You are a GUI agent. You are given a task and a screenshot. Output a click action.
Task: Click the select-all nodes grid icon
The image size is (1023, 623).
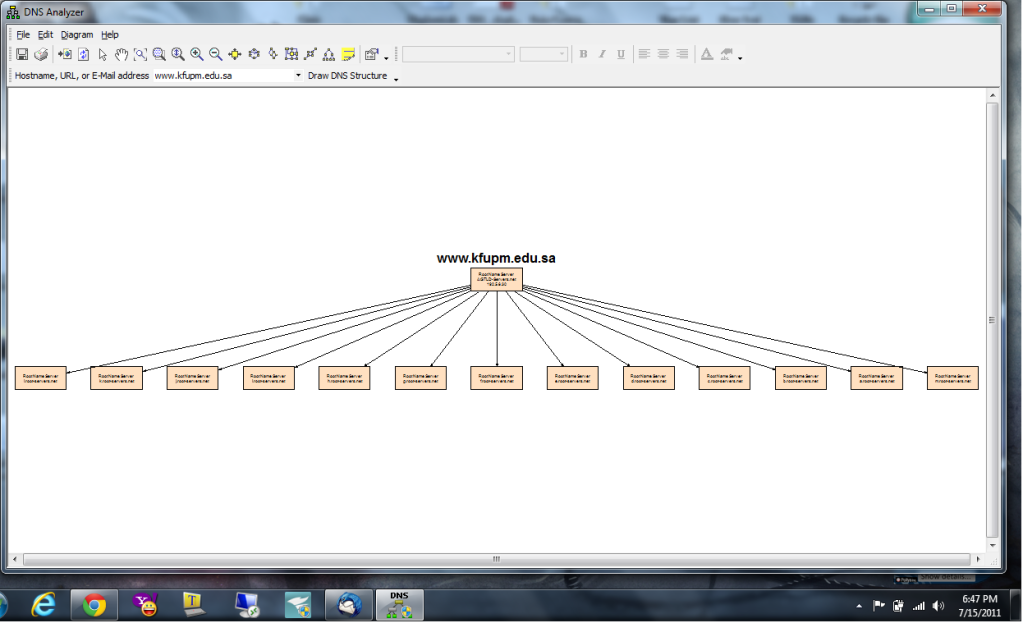(x=292, y=54)
